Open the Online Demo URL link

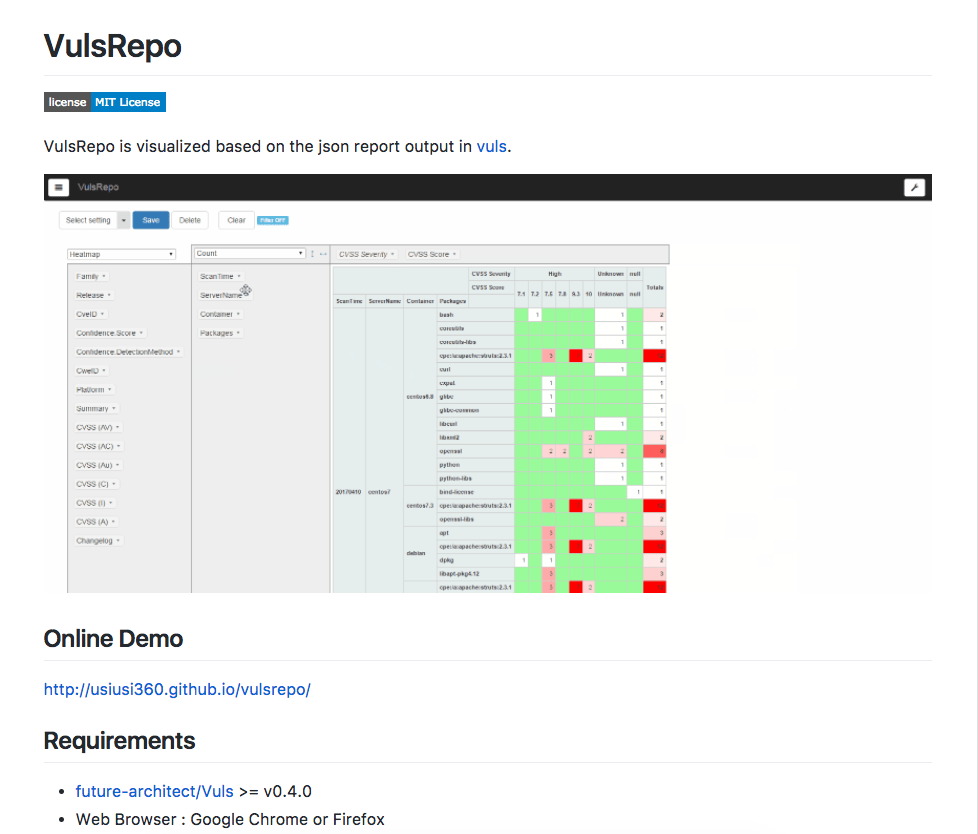tap(177, 689)
